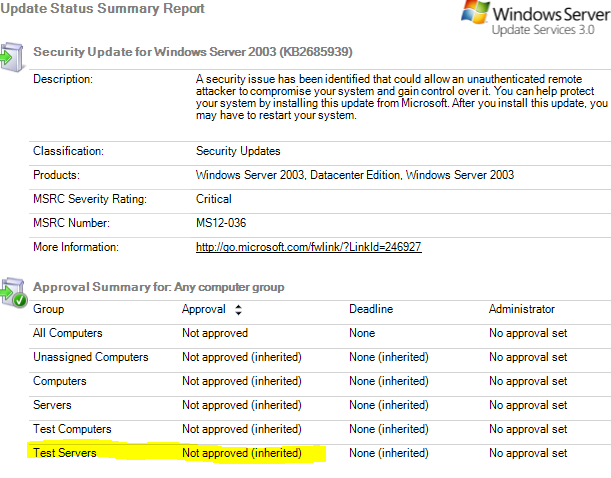This screenshot has width=611, height=478.
Task: Open the go.microsoft.com fwlink hyperlink
Action: pyautogui.click(x=309, y=247)
